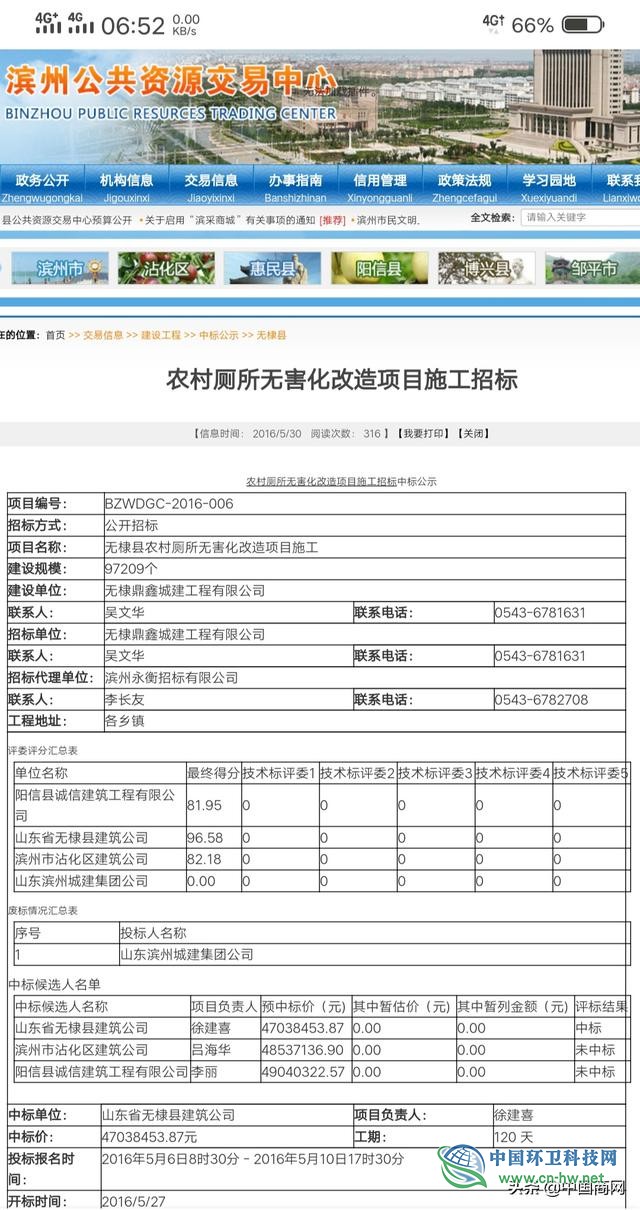This screenshot has width=640, height=1210.
Task: Click the 全文检索 search input field
Action: pos(580,218)
